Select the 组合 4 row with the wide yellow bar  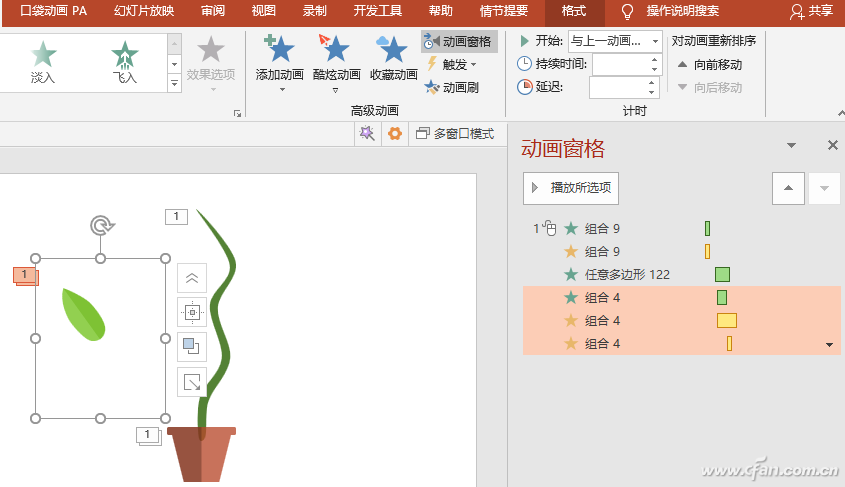pyautogui.click(x=682, y=321)
